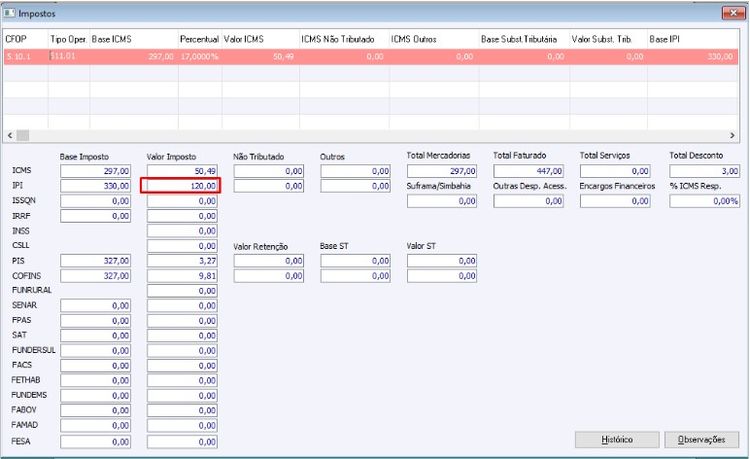The height and width of the screenshot is (459, 750).
Task: Click the 17,0000% cell in the red row
Action: 200,56
